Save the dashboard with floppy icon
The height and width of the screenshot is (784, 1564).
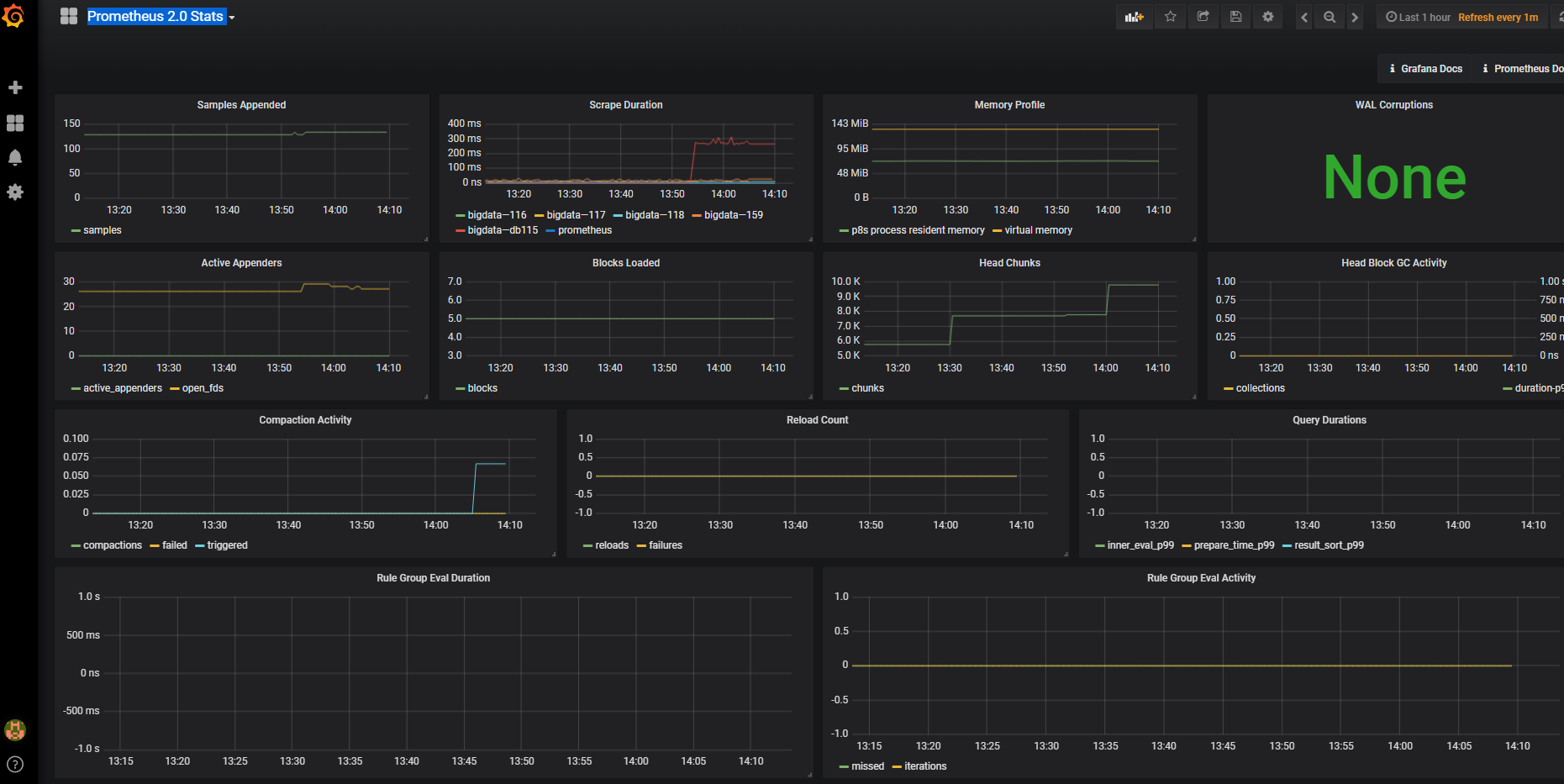(x=1235, y=17)
